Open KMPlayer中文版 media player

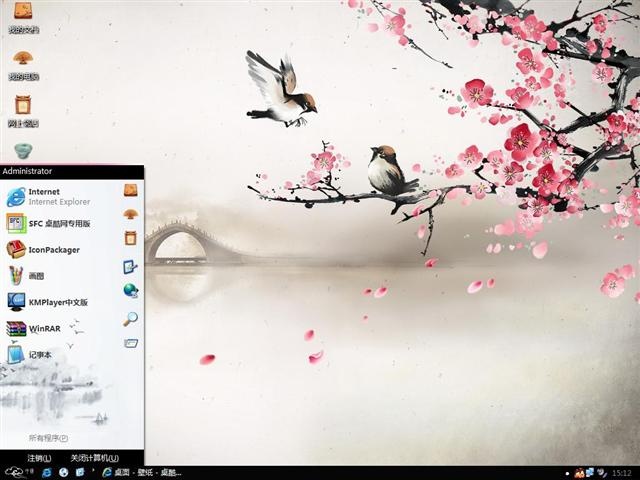click(x=47, y=302)
